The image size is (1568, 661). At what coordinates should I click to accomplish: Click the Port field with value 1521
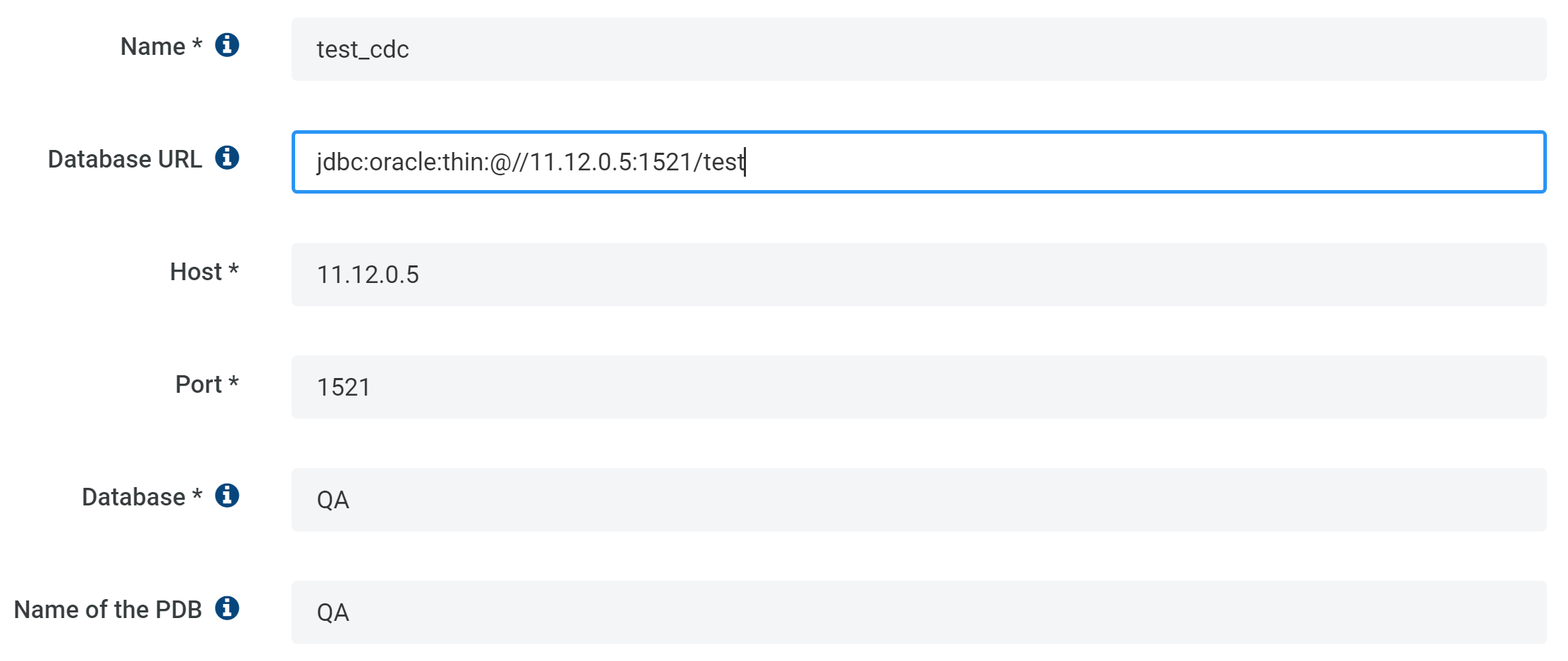[x=919, y=387]
